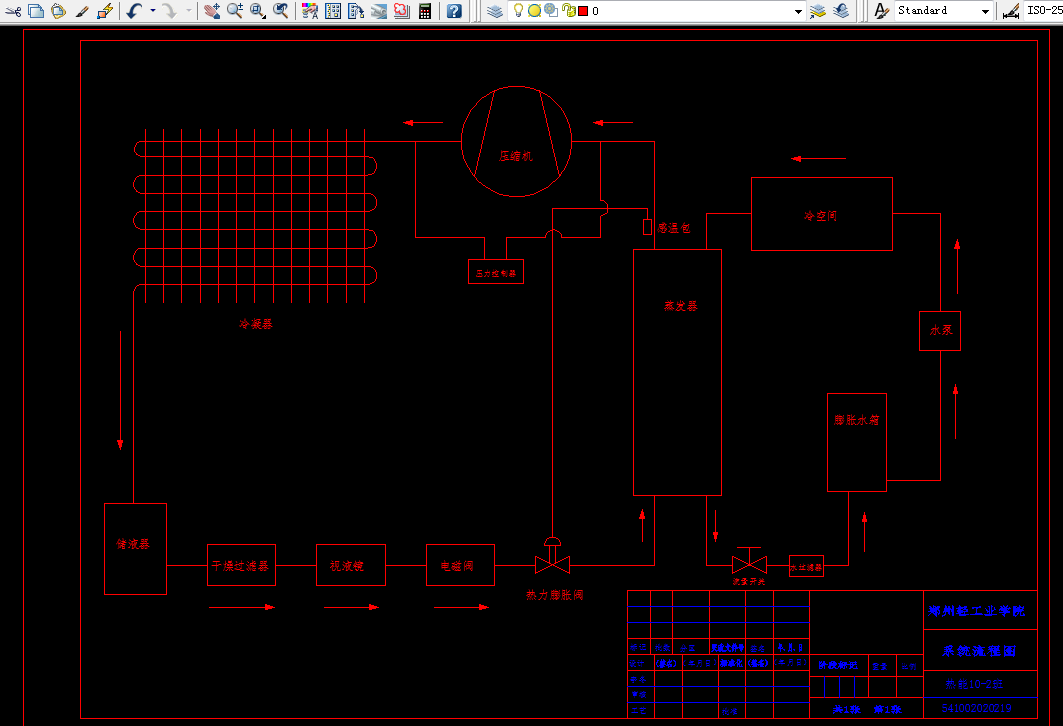This screenshot has height=726, width=1063.
Task: Click the Cut scissors icon
Action: [x=14, y=11]
